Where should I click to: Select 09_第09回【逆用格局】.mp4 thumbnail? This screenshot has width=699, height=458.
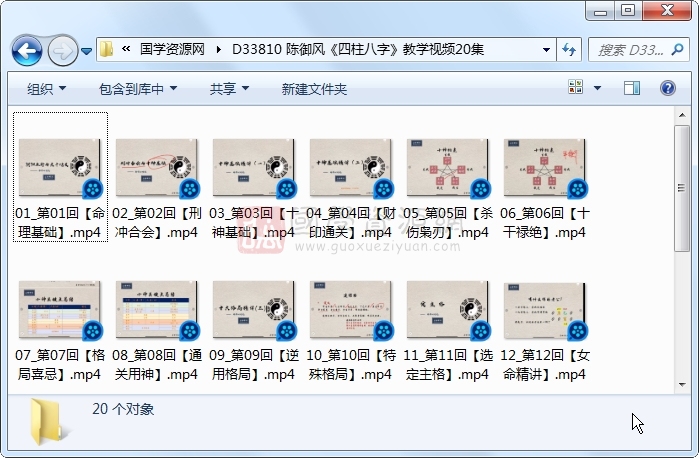coord(254,310)
